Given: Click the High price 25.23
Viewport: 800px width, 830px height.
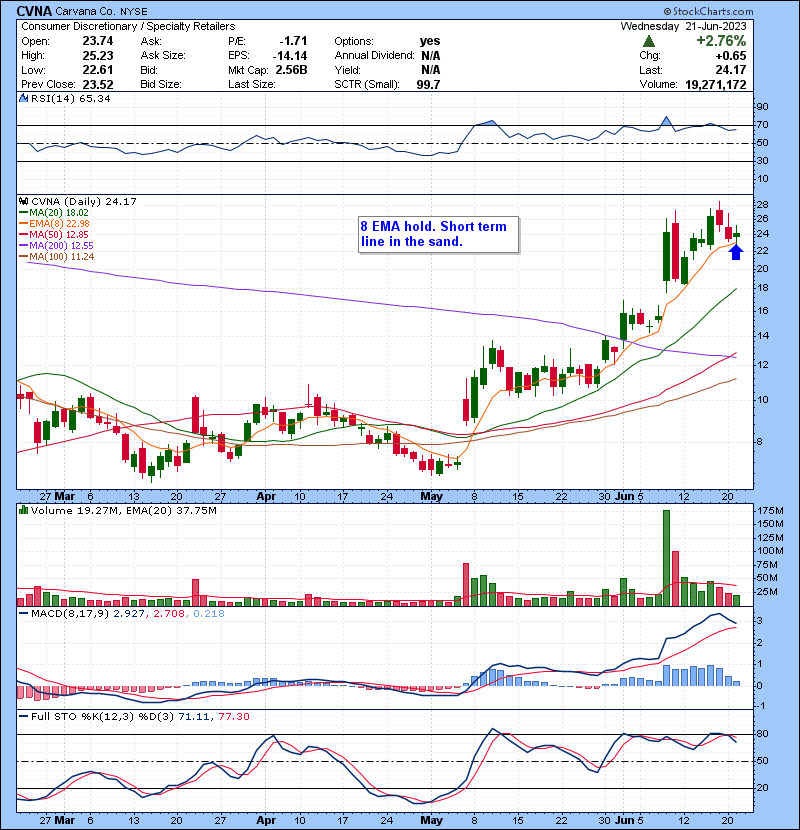Looking at the screenshot, I should pyautogui.click(x=98, y=56).
